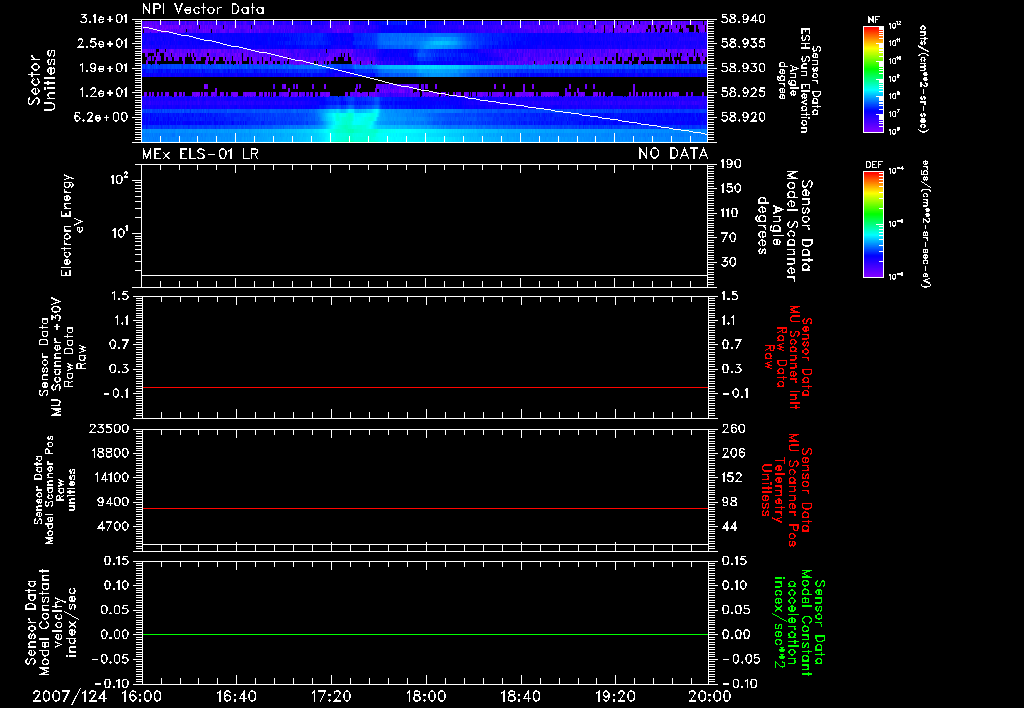This screenshot has height=708, width=1024.
Task: Click the bright cyan patch in NPI spectrogram
Action: coord(351,124)
